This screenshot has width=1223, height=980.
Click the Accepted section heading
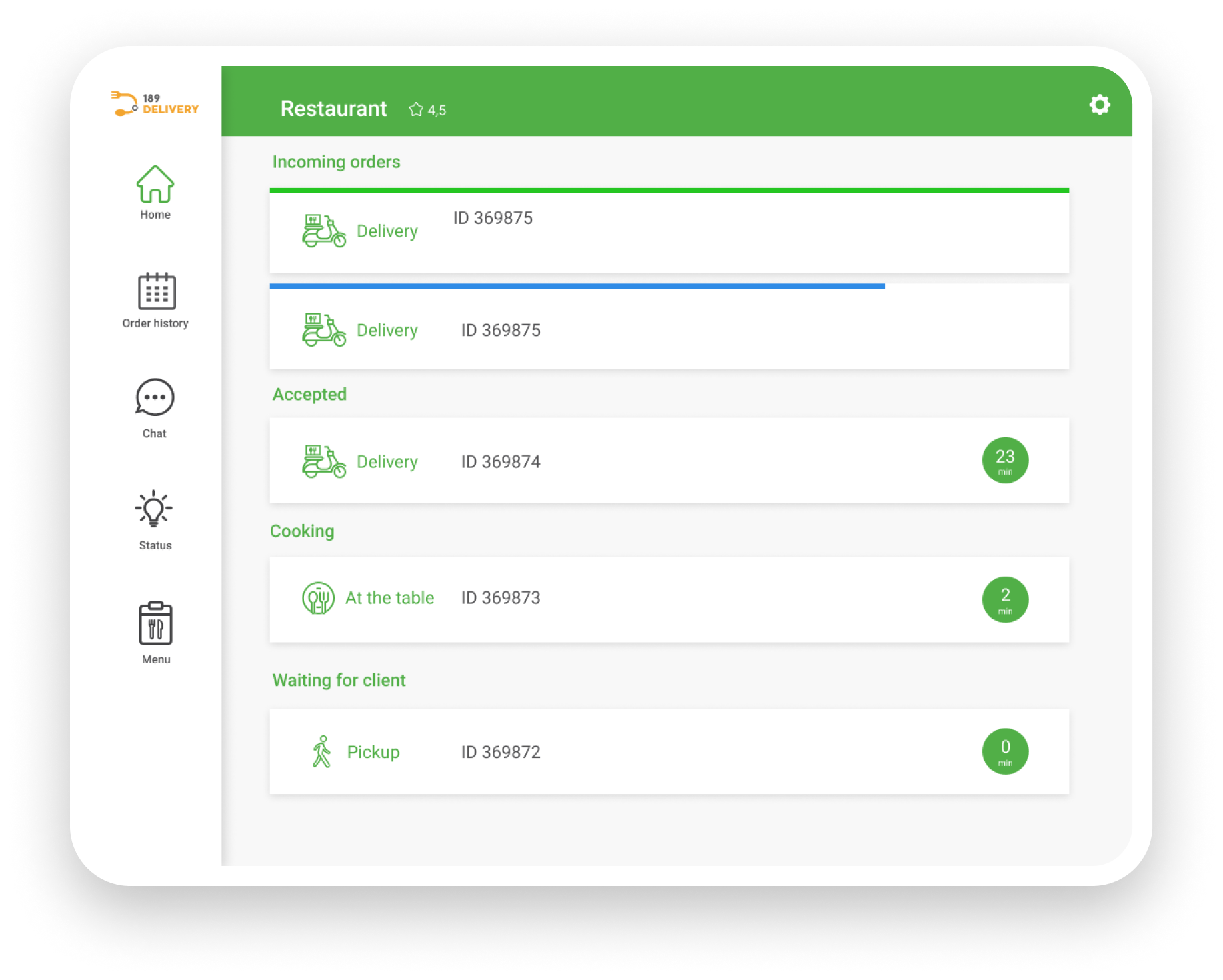tap(309, 394)
